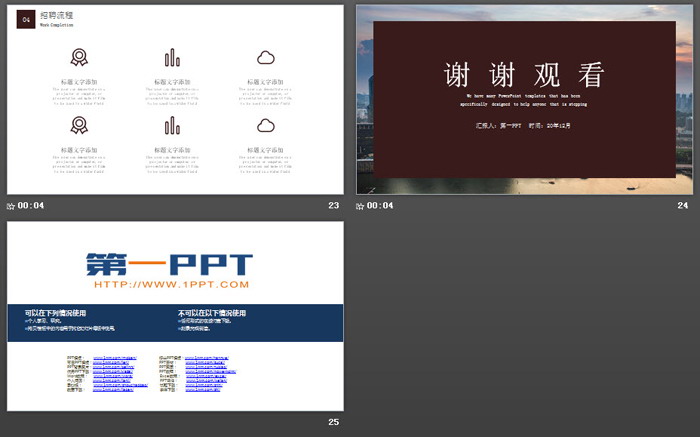700x437 pixels.
Task: Select slide 25 thumbnail with the 1PPT link list
Action: (x=175, y=316)
